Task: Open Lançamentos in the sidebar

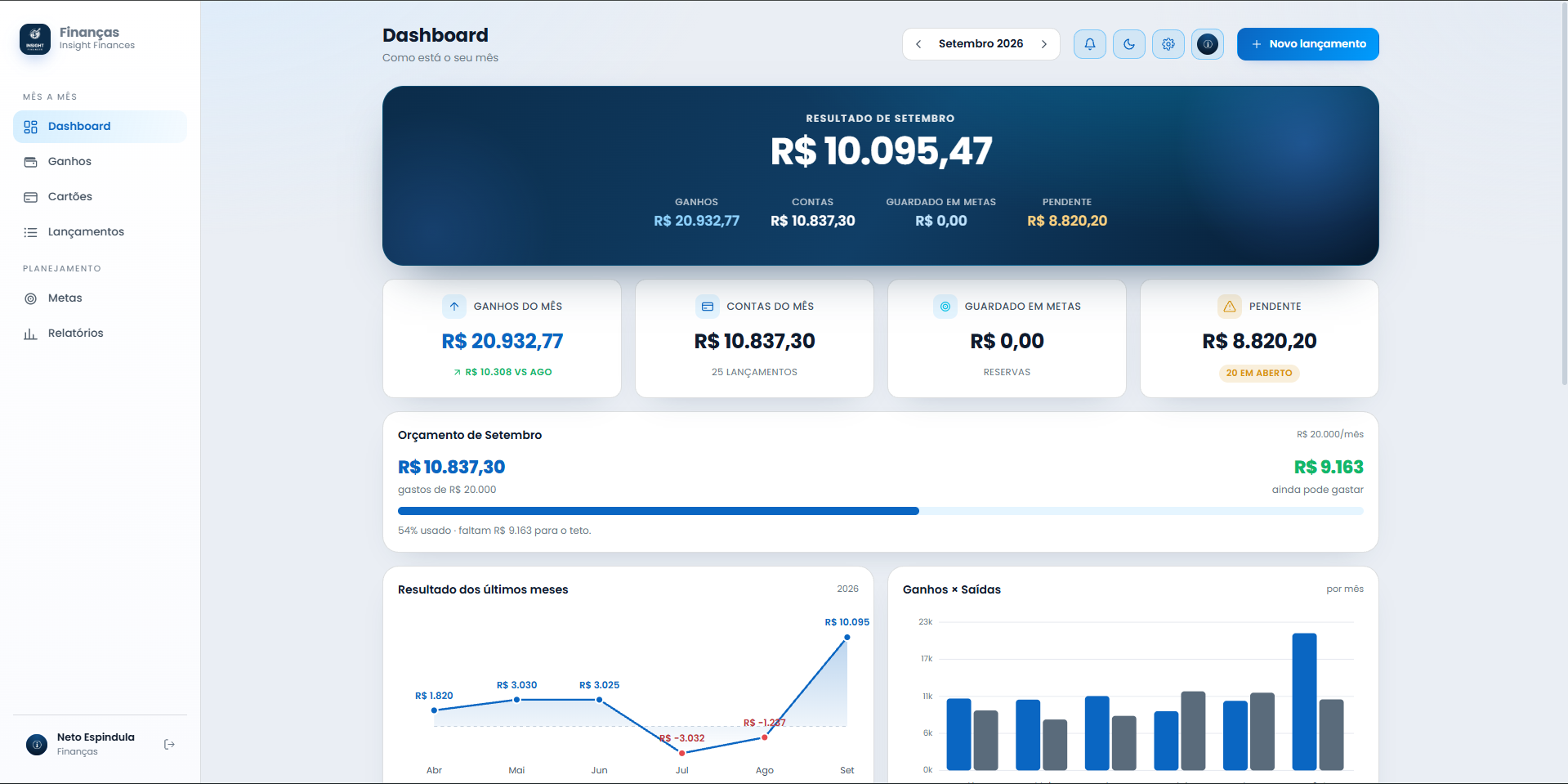Action: pos(100,232)
